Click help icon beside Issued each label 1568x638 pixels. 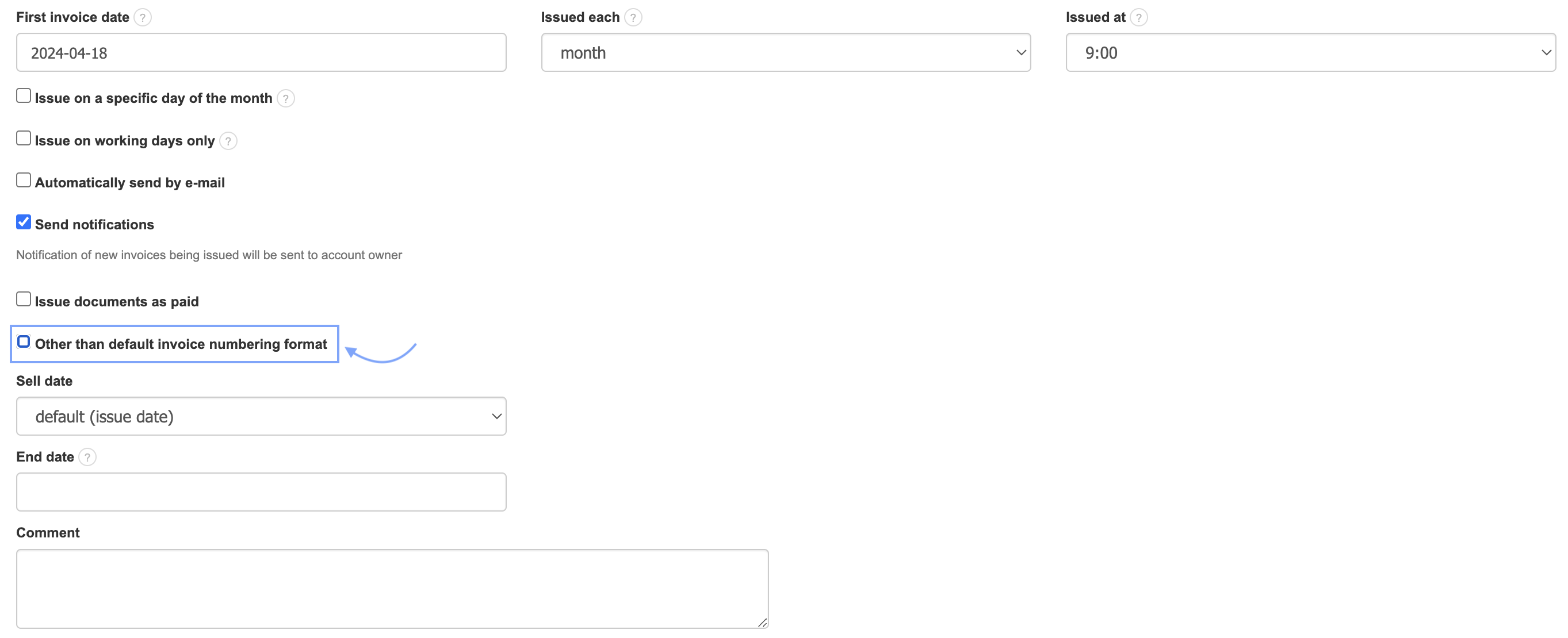click(x=633, y=17)
